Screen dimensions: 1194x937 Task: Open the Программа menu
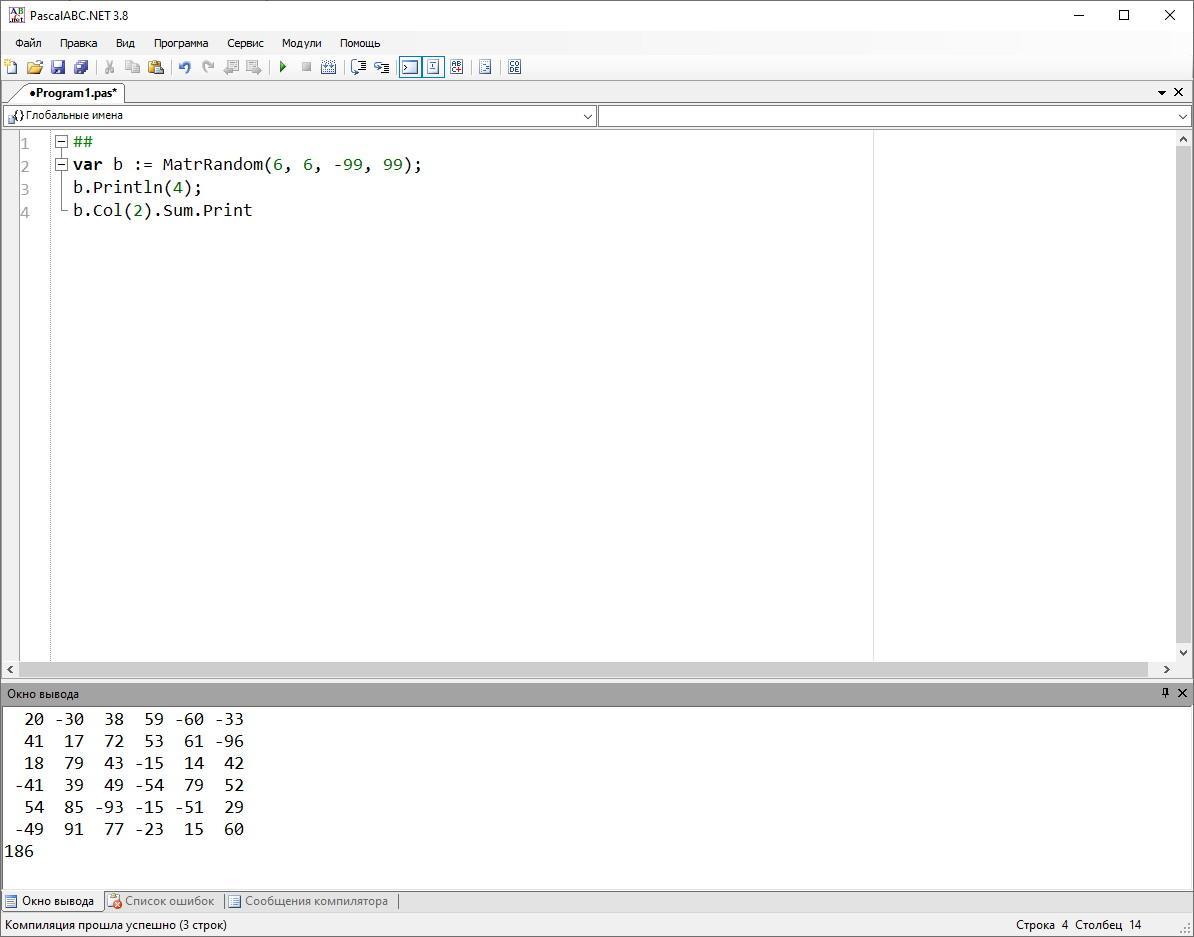180,43
